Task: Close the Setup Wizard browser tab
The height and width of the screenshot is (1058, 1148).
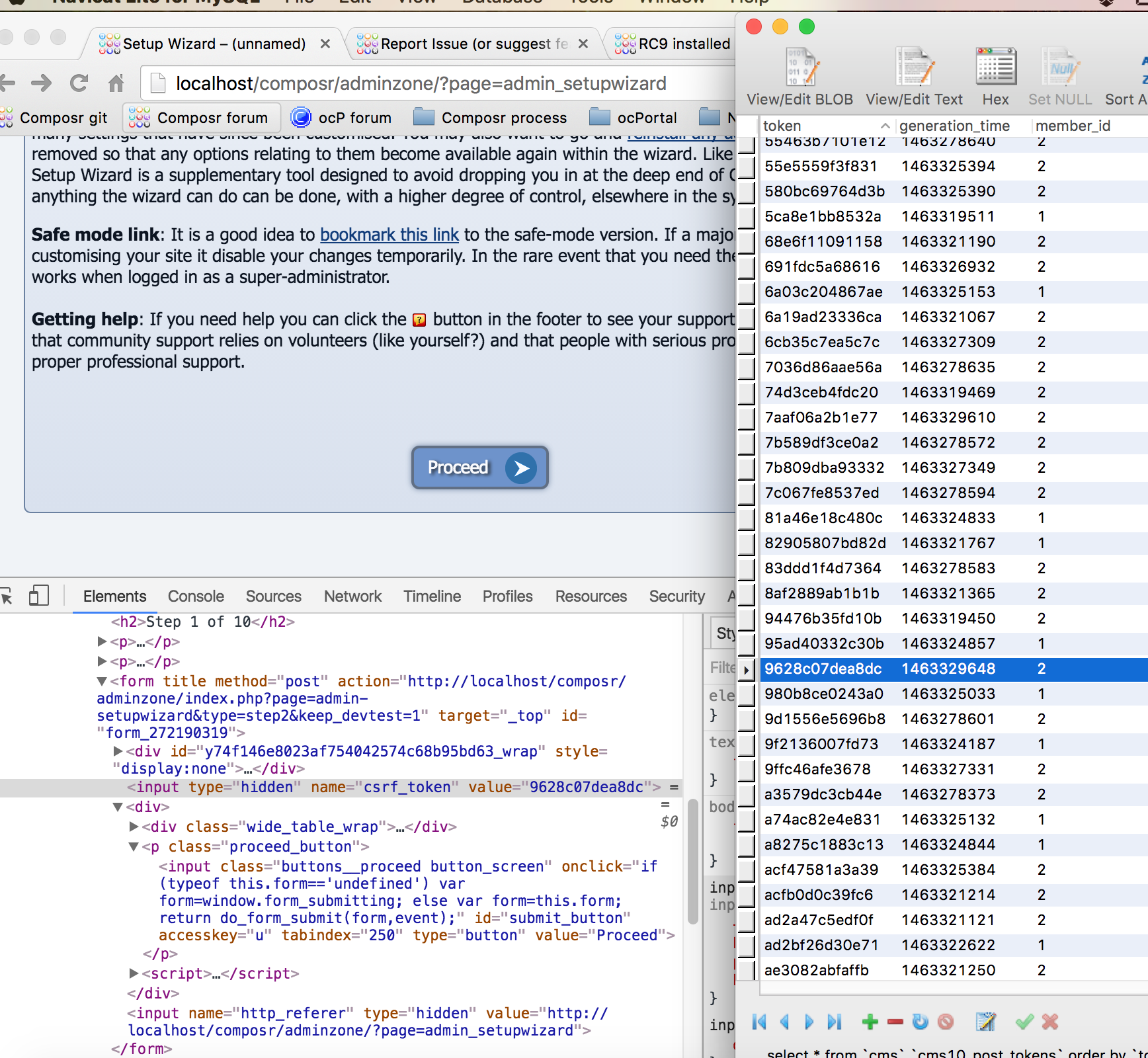Action: tap(325, 44)
